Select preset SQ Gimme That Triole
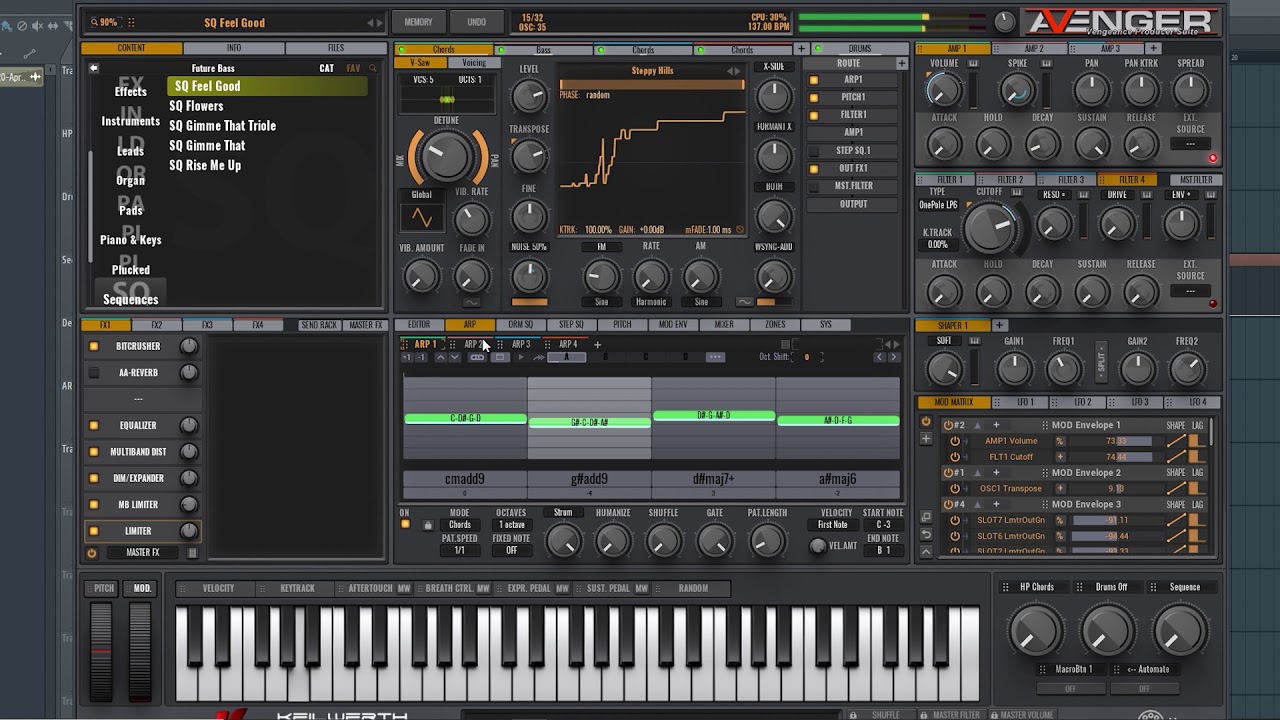1280x720 pixels. [222, 126]
